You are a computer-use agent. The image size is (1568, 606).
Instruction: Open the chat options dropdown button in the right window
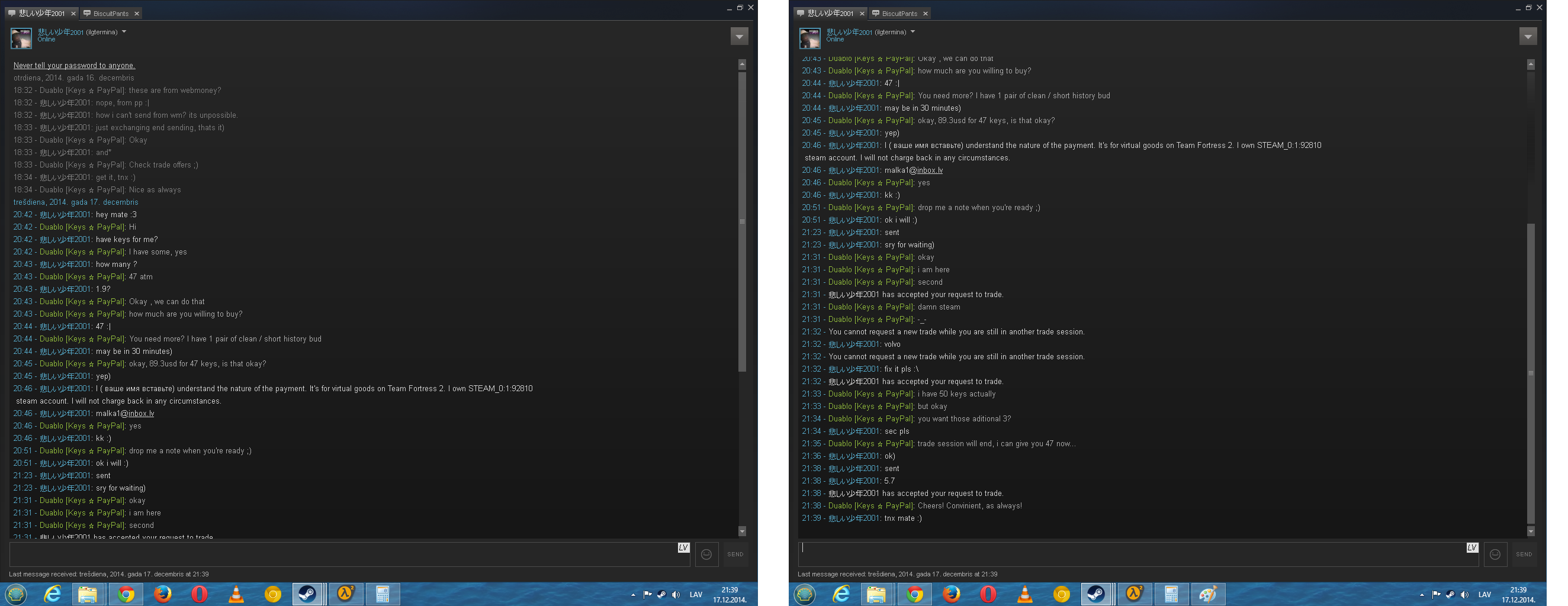1528,37
